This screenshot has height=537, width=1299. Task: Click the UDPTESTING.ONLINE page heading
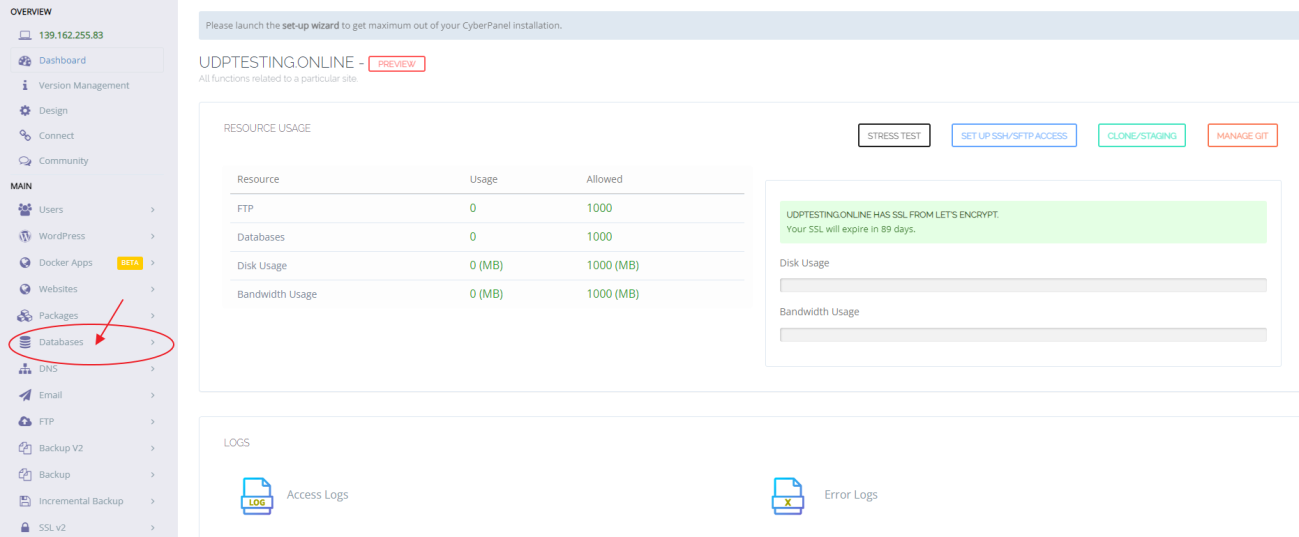(276, 63)
